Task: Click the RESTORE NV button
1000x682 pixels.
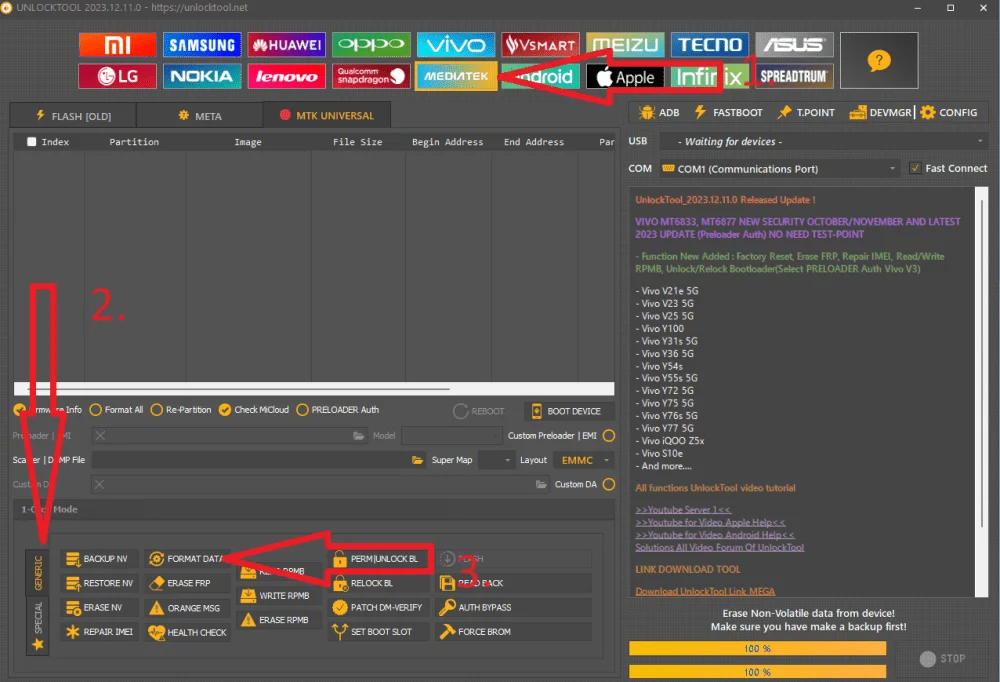Action: [99, 583]
